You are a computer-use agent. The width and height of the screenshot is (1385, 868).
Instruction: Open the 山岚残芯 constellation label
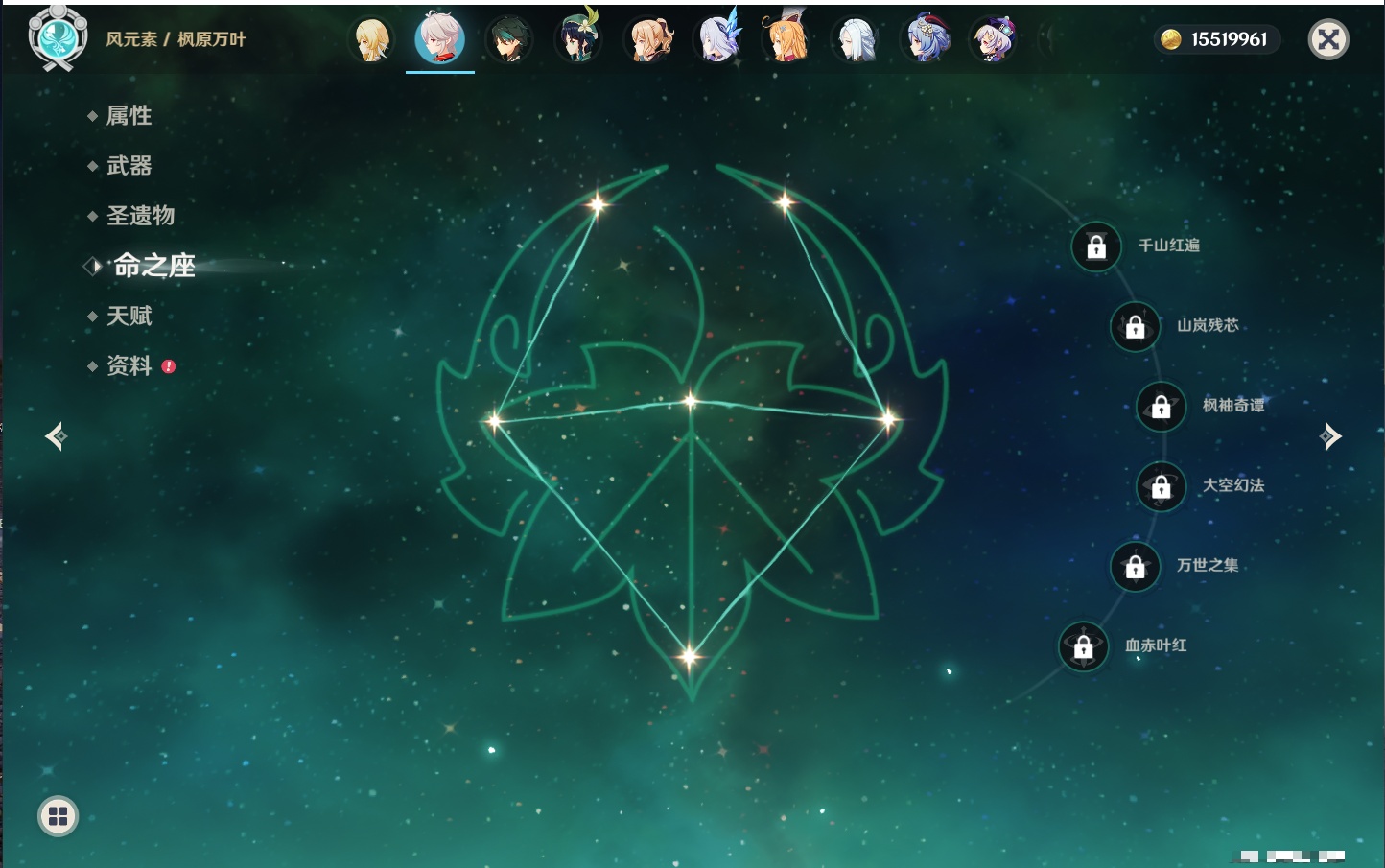pyautogui.click(x=1209, y=325)
